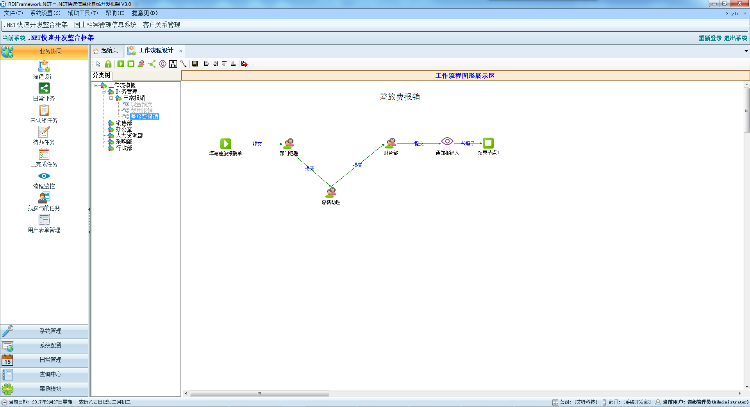Click the vertical scrollbar thumb beside canvas
This screenshot has width=750, height=407.
[747, 110]
